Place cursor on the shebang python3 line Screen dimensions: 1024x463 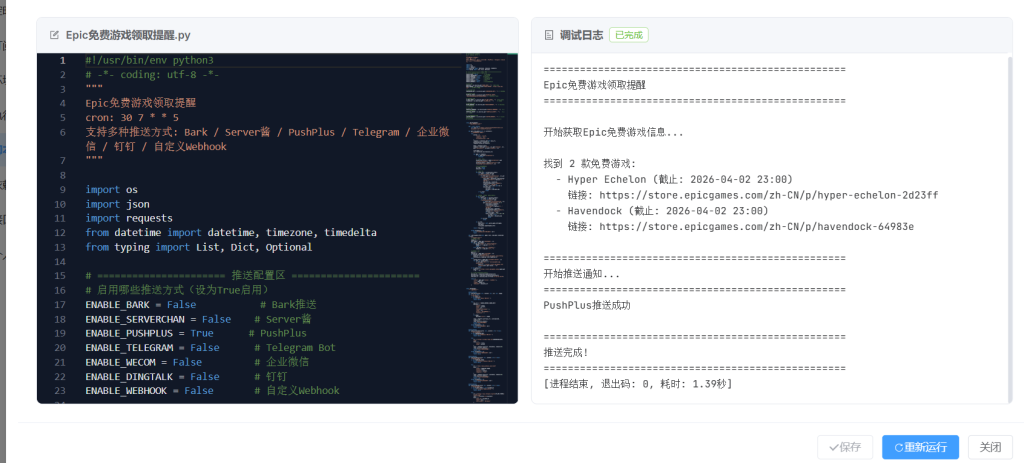tap(150, 61)
